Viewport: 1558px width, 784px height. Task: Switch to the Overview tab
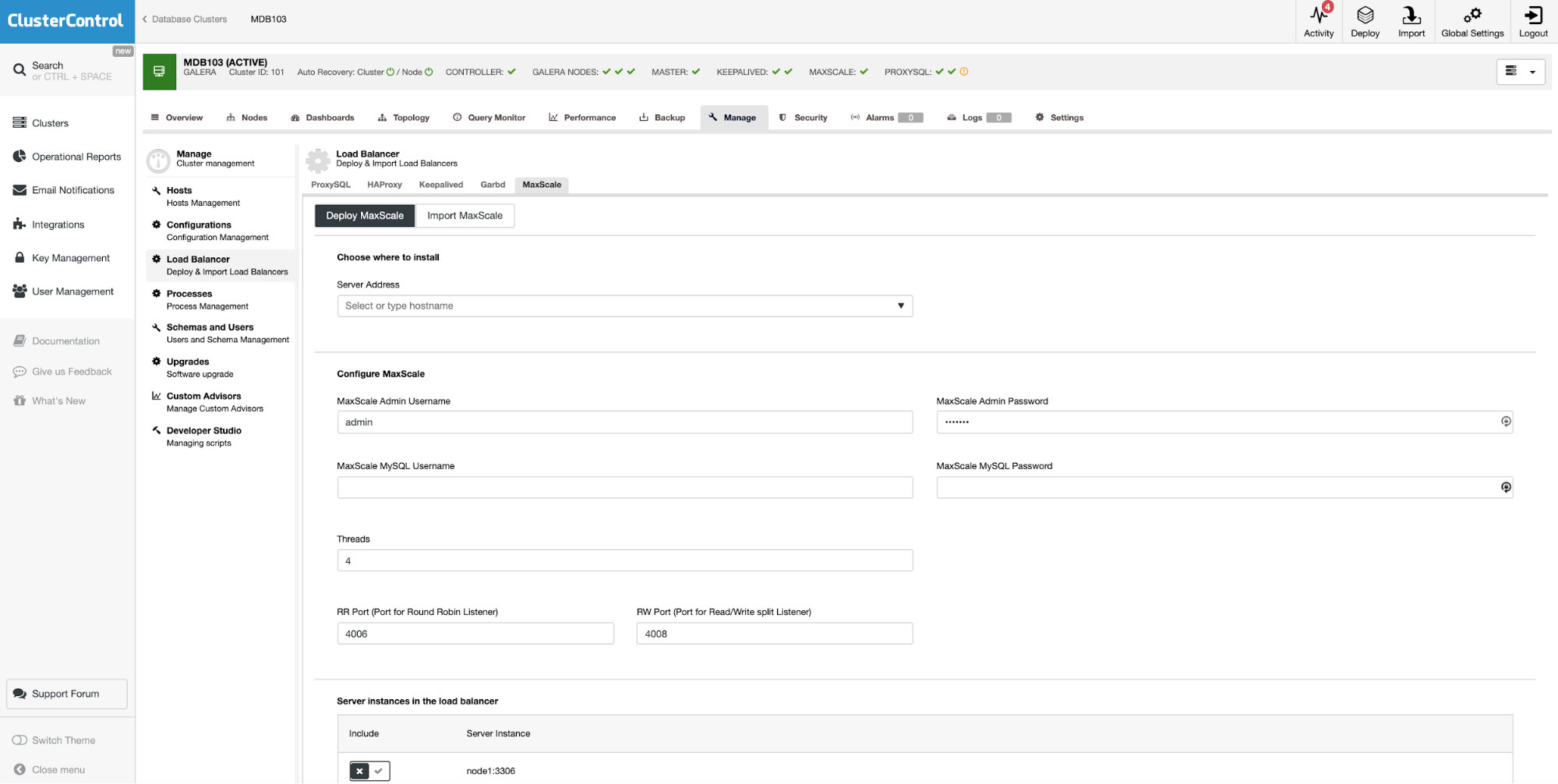(x=177, y=118)
